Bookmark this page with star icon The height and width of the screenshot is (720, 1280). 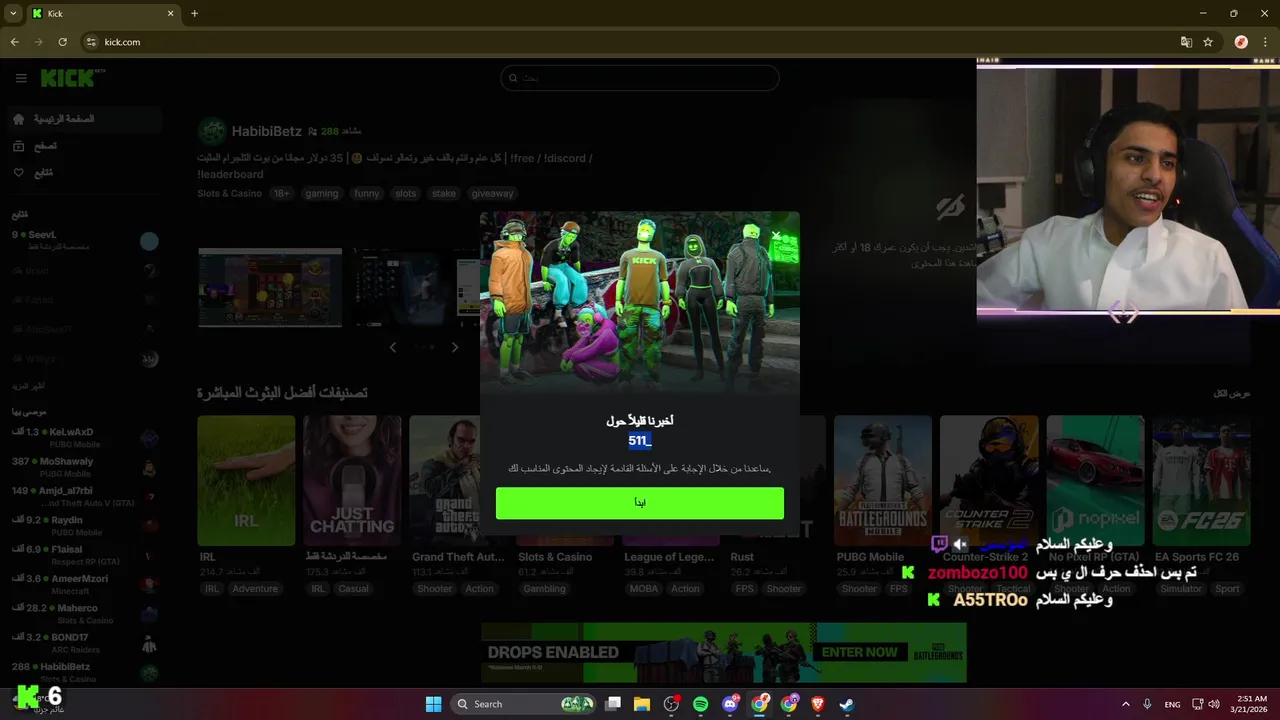point(1208,42)
